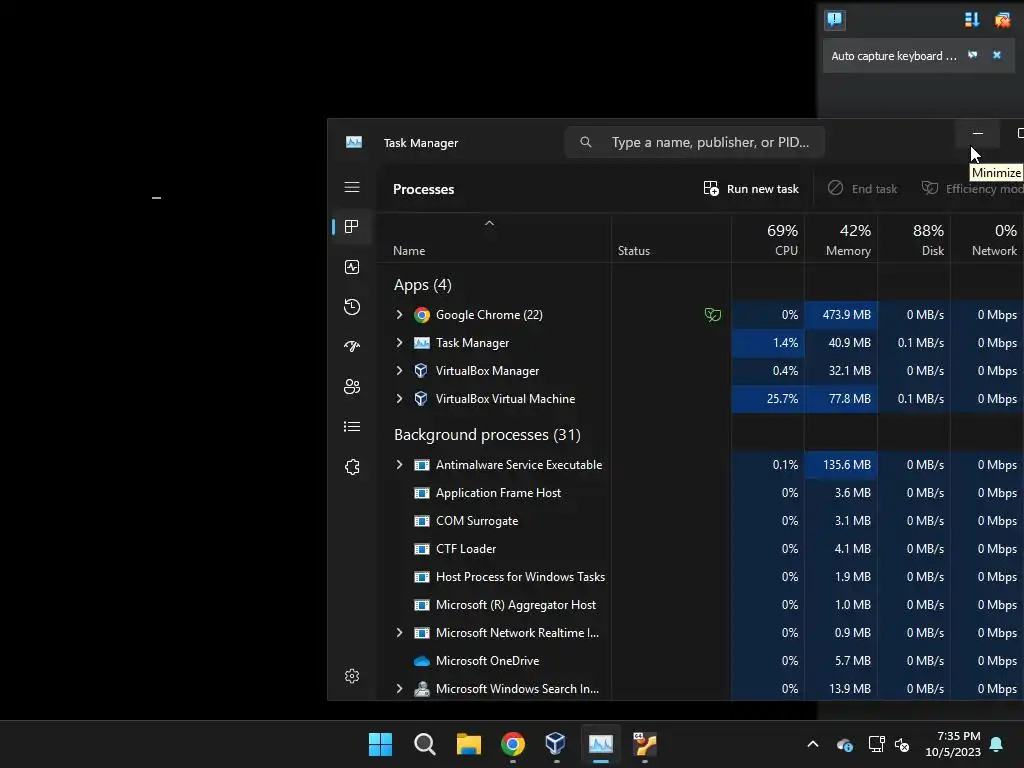The image size is (1024, 768).
Task: Expand Microsoft Windows Search Indexer row
Action: click(x=400, y=689)
